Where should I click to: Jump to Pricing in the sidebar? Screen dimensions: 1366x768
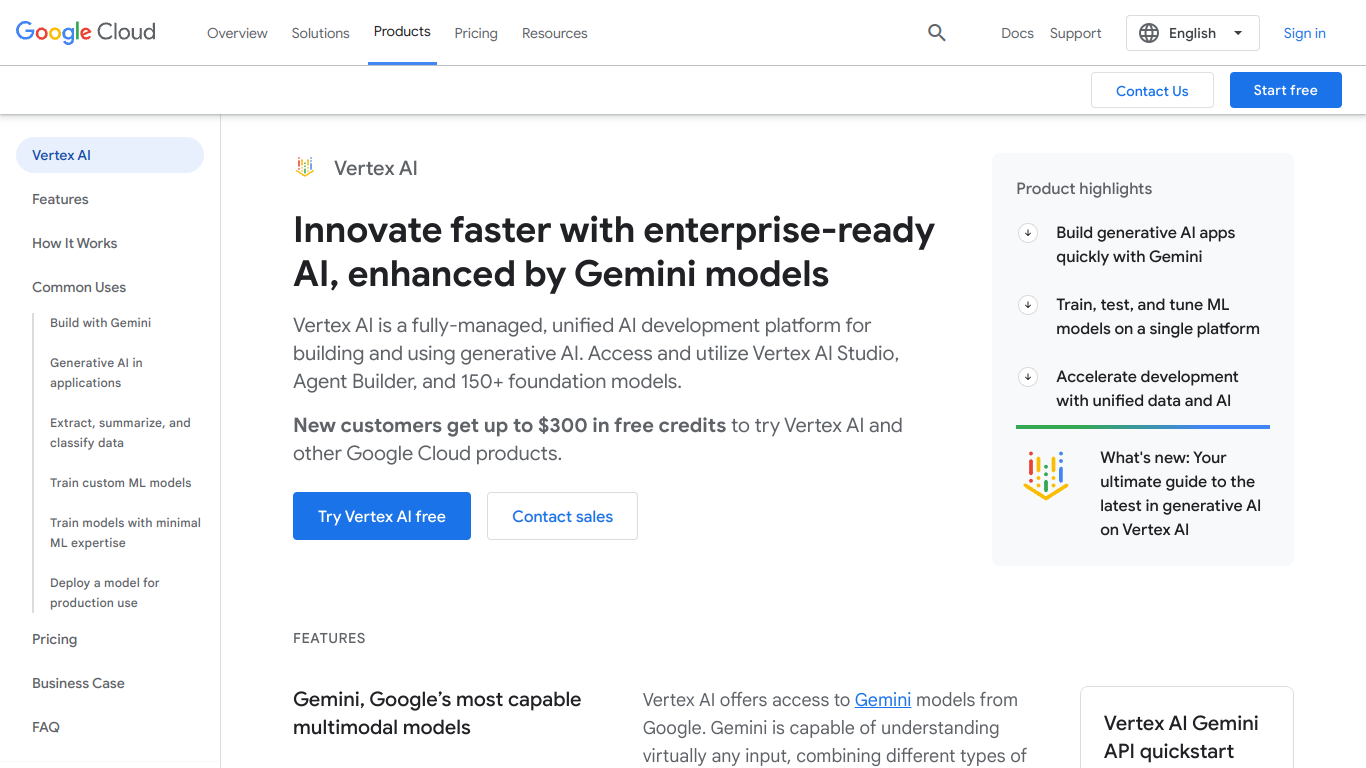coord(54,639)
